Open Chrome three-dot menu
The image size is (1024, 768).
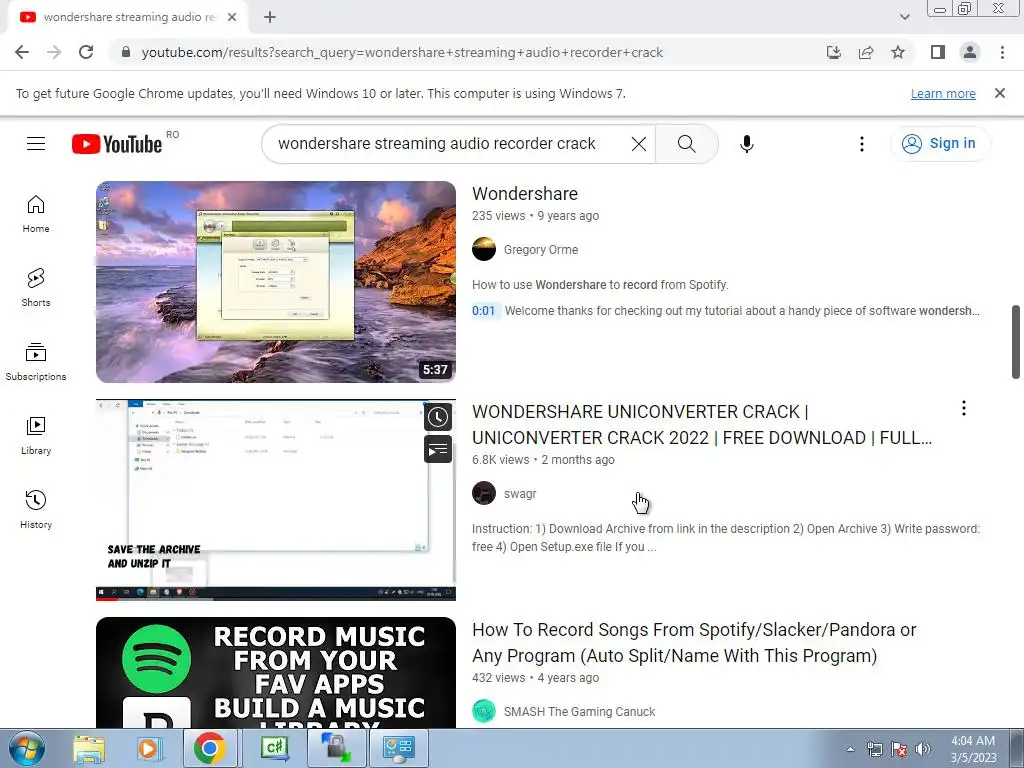click(1002, 52)
